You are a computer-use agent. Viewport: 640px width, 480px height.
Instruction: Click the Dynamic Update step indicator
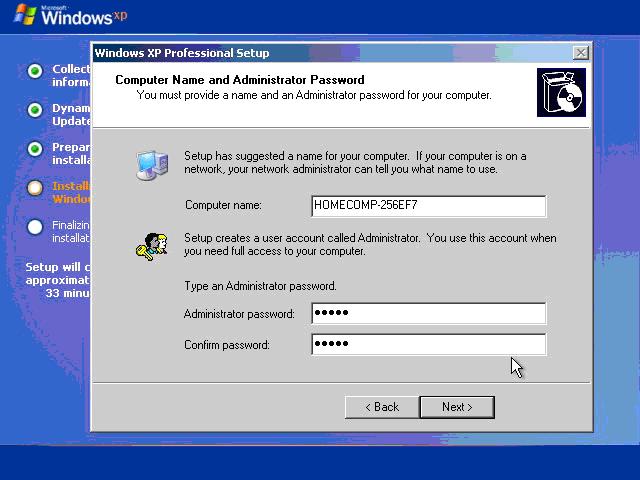tap(35, 110)
